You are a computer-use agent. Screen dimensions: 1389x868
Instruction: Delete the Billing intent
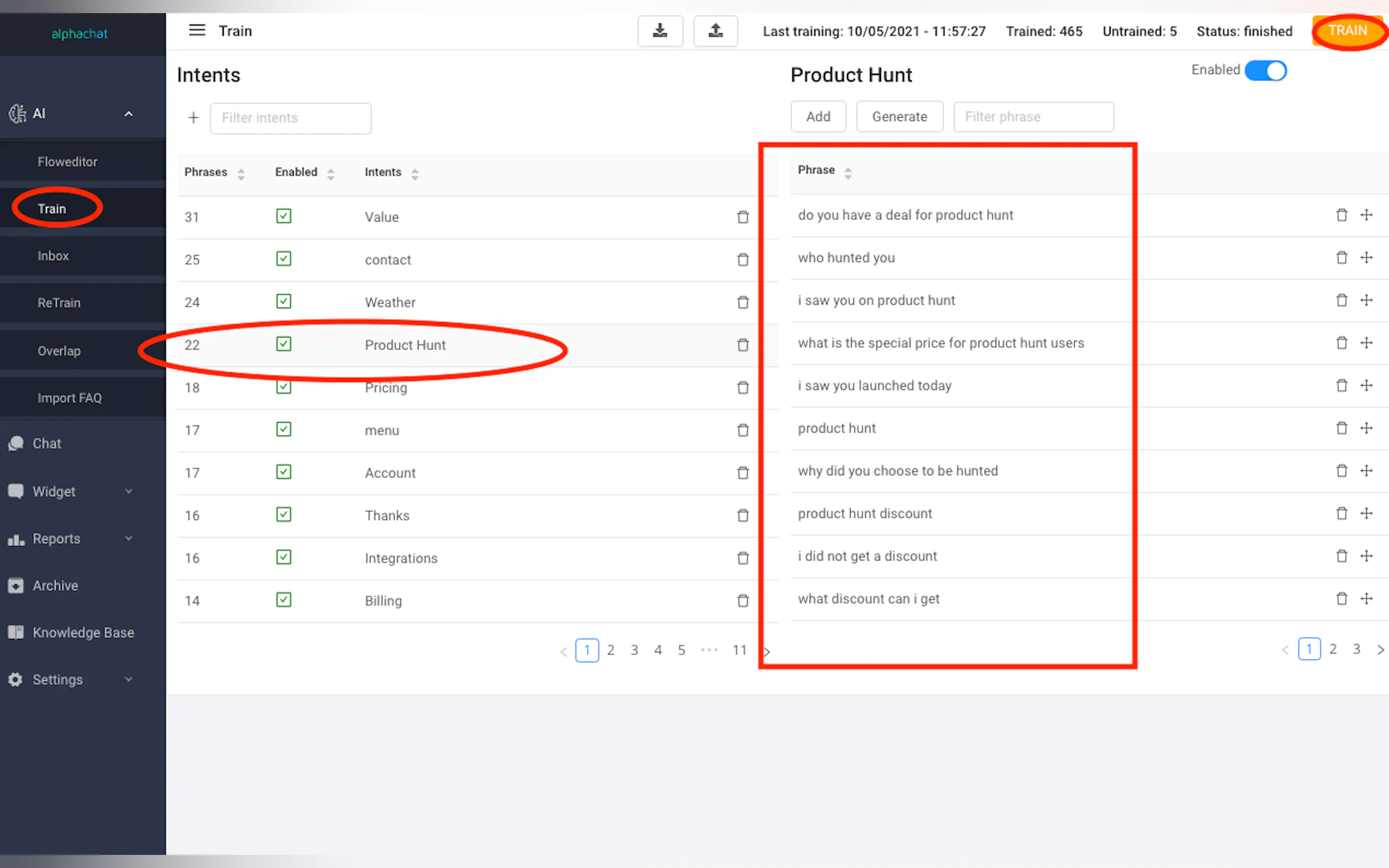743,601
